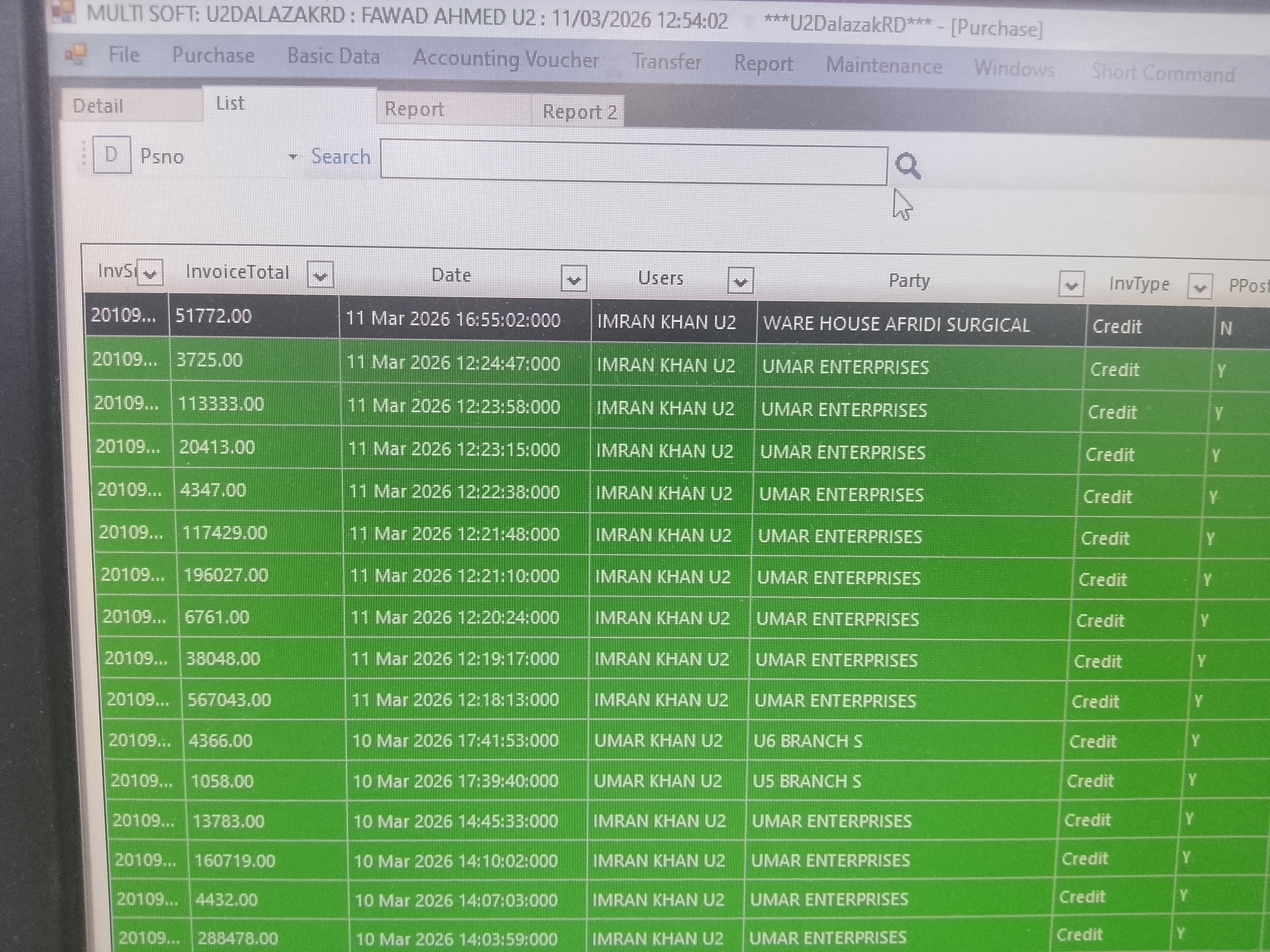This screenshot has height=952, width=1270.
Task: Click the Party column header
Action: (x=909, y=281)
